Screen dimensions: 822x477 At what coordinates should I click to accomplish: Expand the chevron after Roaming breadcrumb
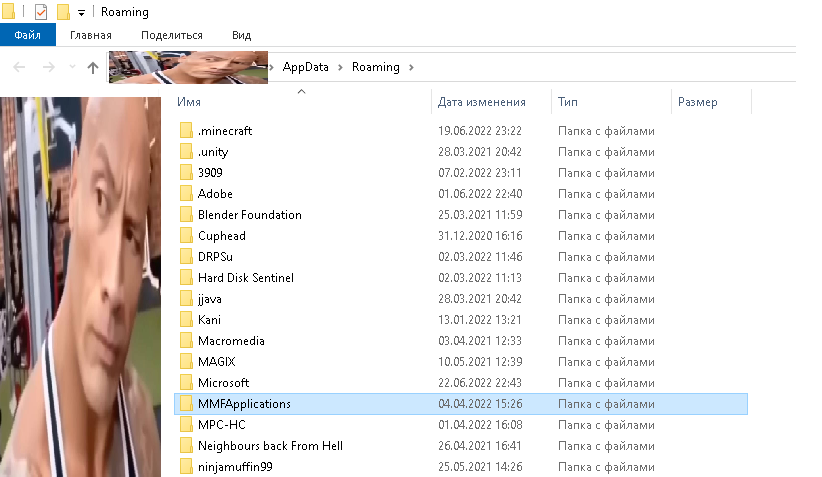coord(411,67)
